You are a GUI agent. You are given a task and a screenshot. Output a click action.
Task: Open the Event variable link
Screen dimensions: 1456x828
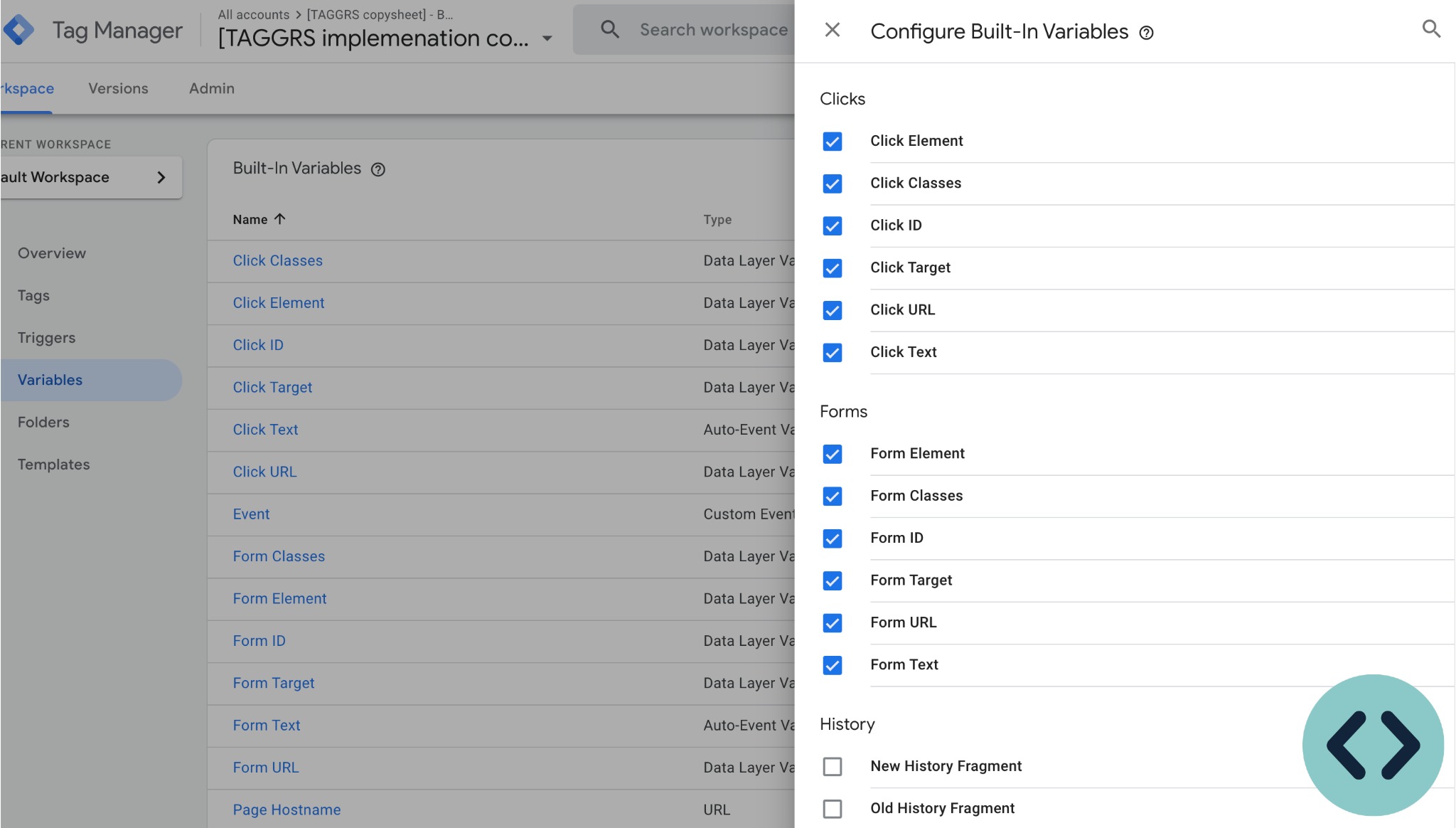click(251, 514)
